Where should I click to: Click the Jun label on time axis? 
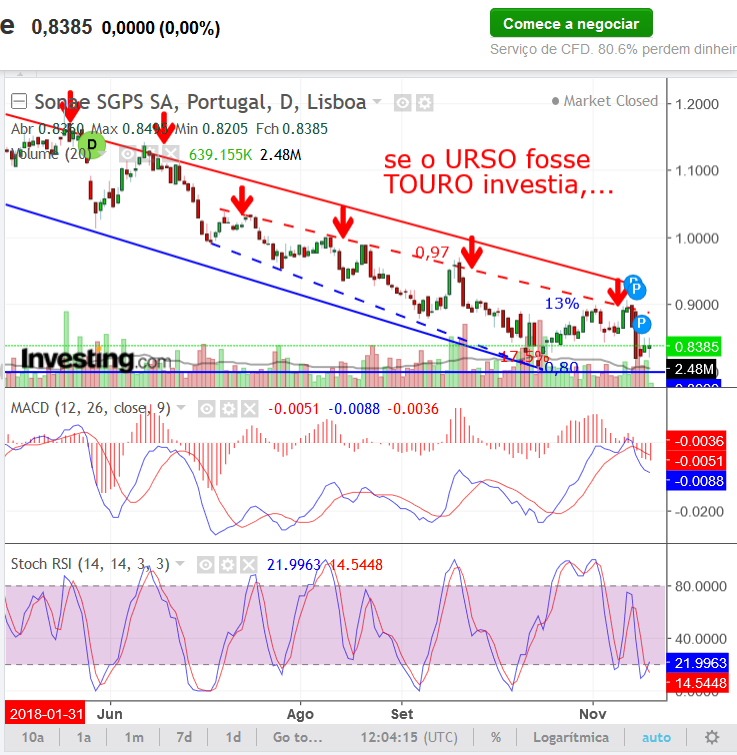[x=110, y=714]
